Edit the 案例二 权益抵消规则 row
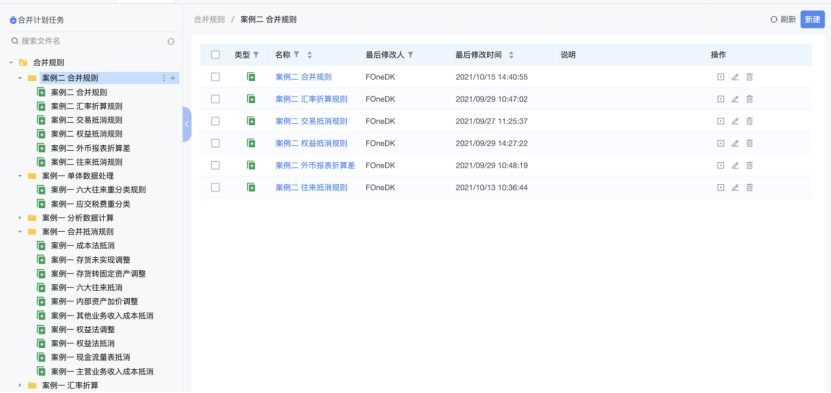 (735, 143)
